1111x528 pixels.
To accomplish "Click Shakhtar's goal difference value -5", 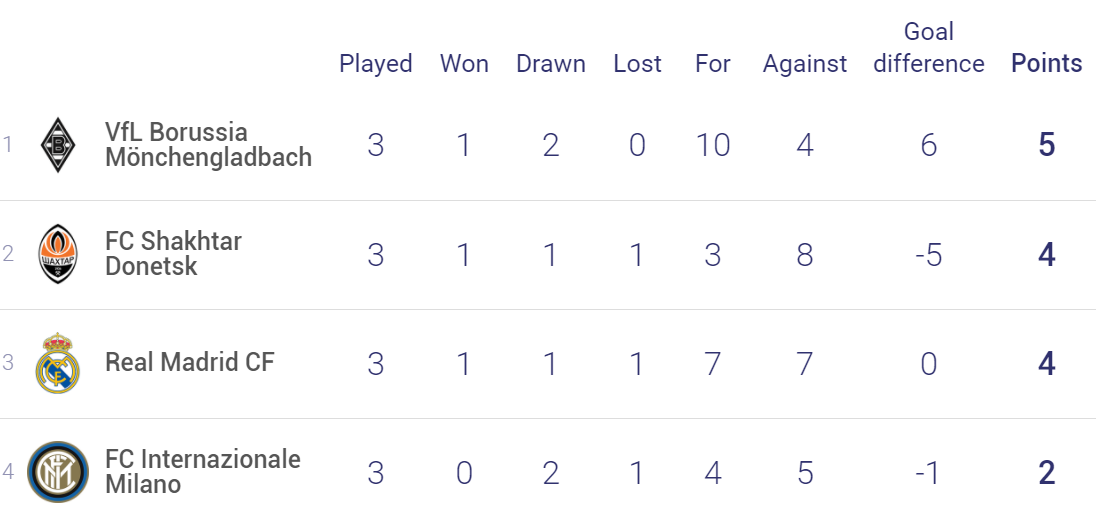I will (928, 254).
